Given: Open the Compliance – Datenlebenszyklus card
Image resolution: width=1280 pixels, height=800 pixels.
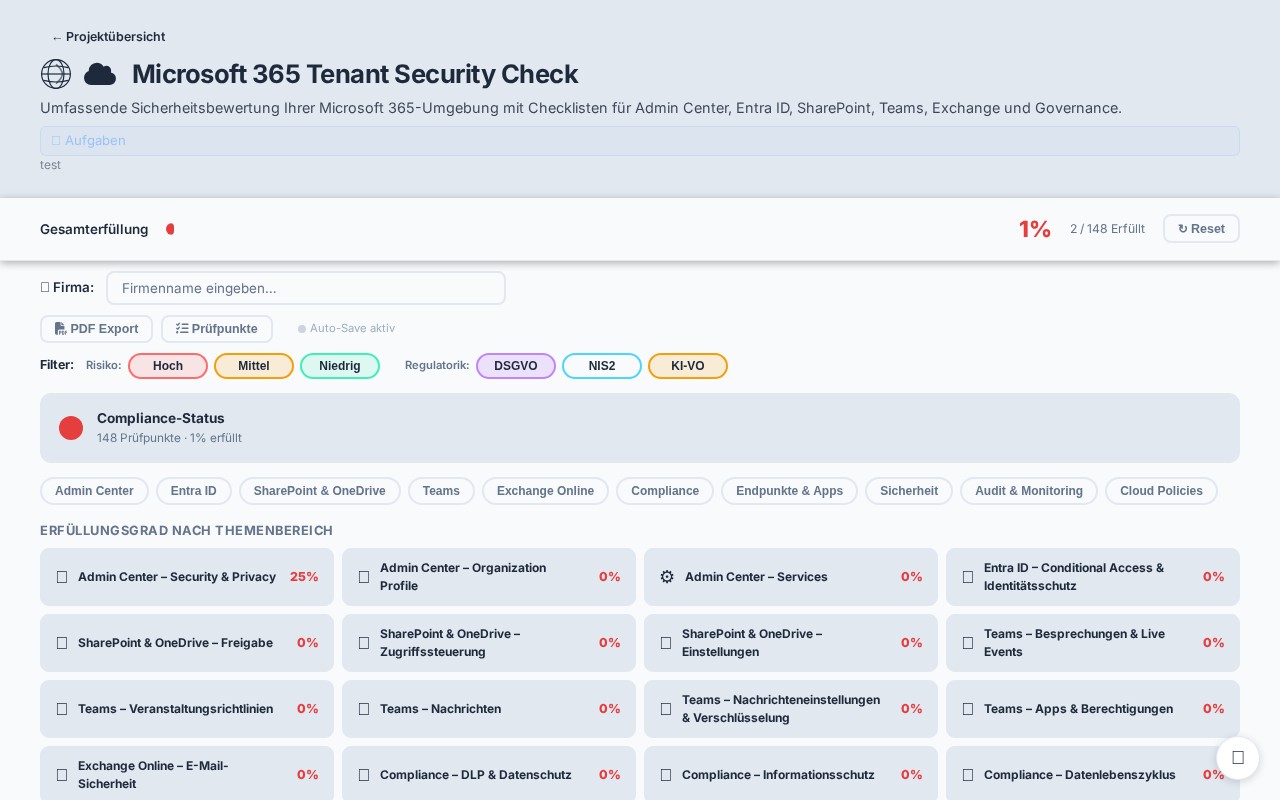Looking at the screenshot, I should (1093, 775).
